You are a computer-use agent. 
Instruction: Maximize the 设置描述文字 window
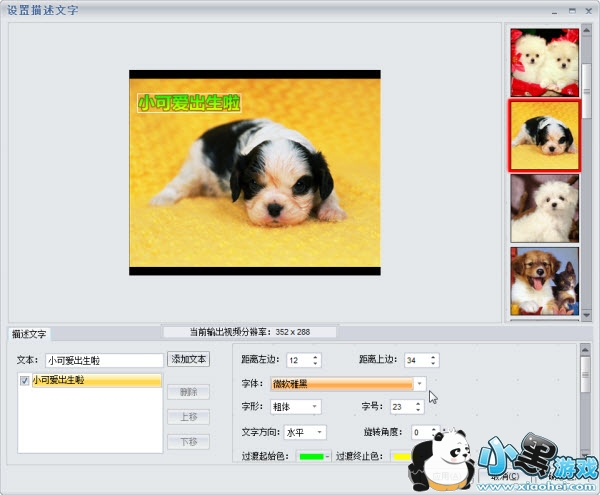[572, 9]
